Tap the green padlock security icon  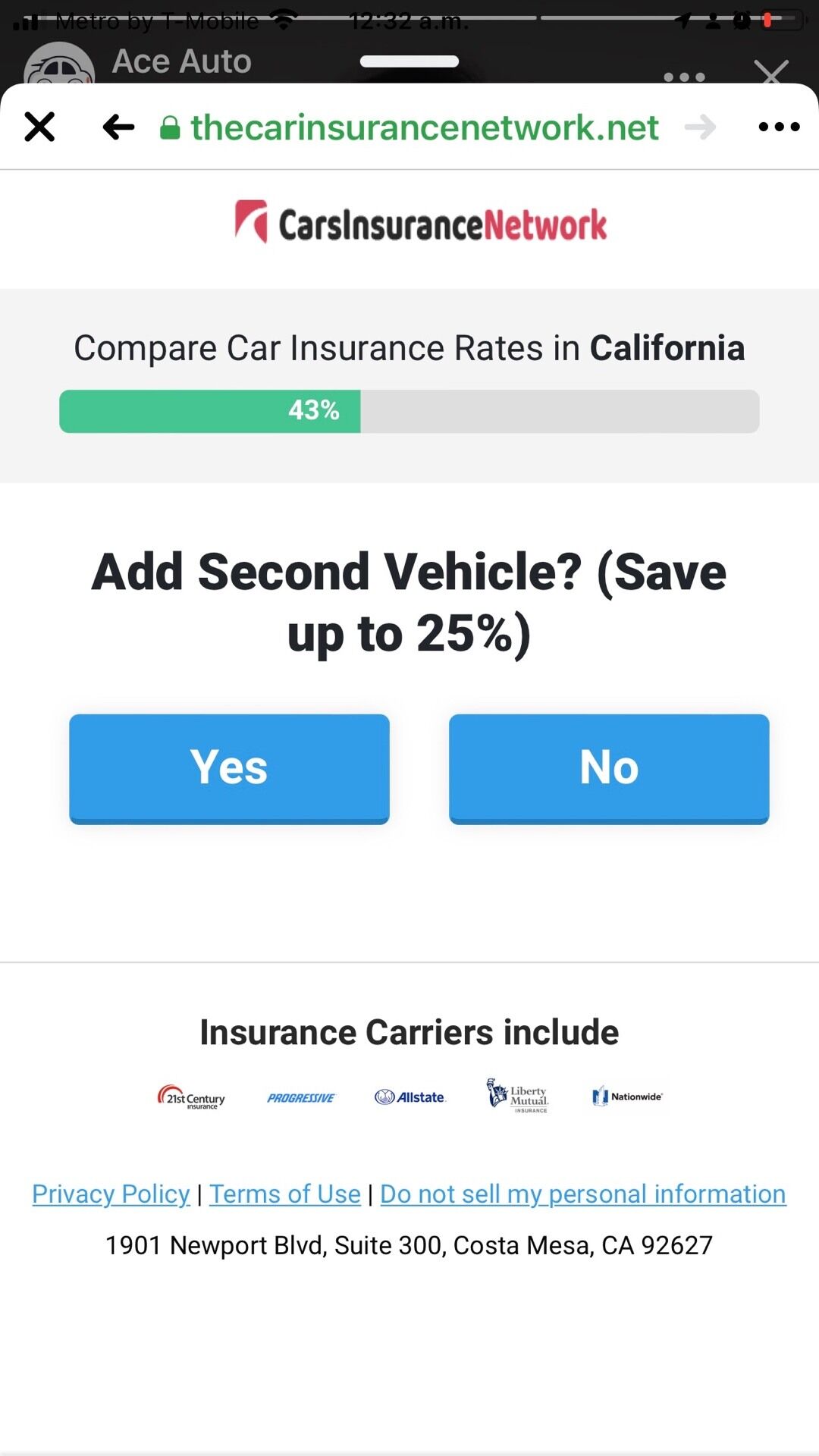click(170, 127)
